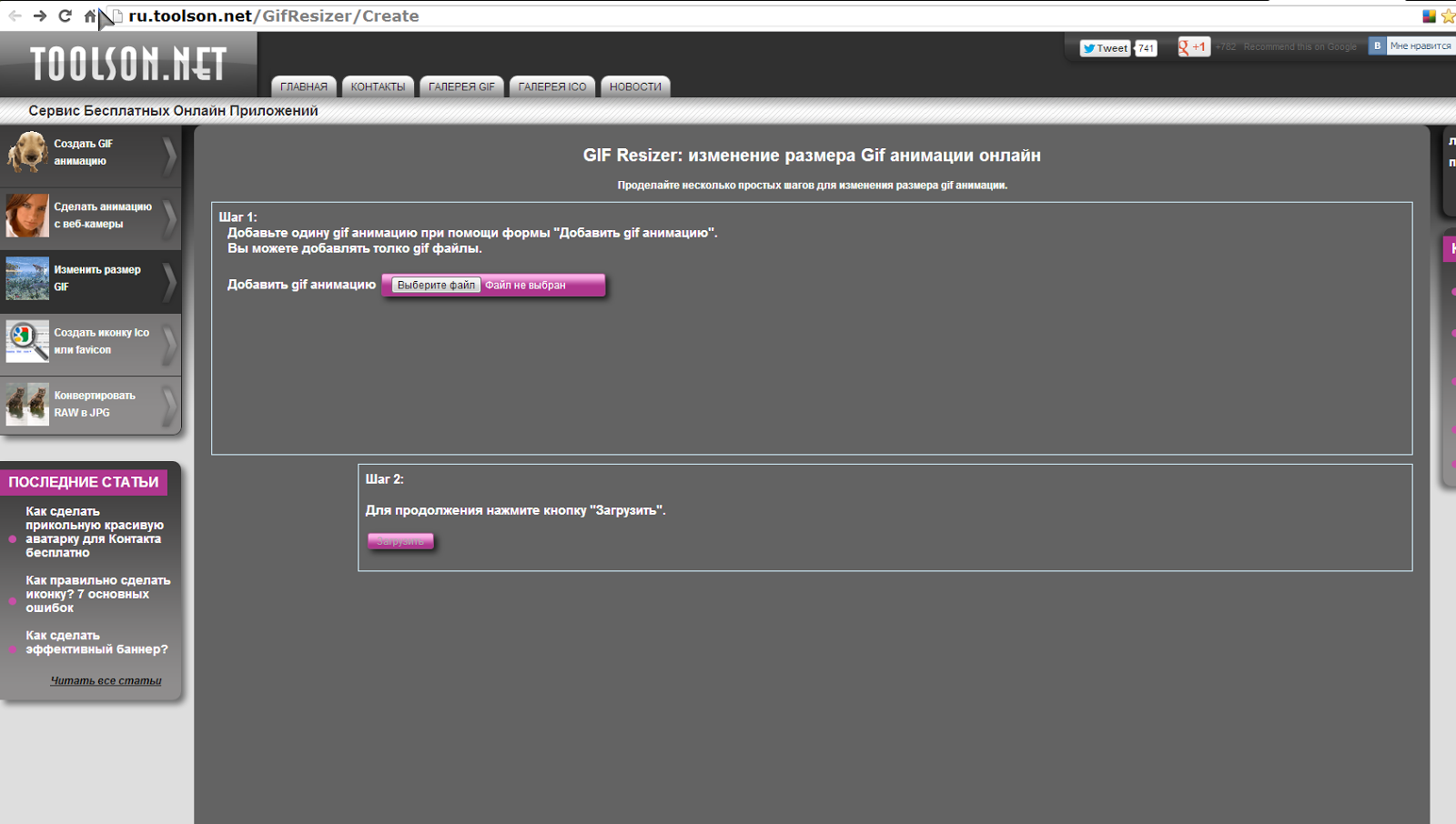Click the browser forward arrow
The width and height of the screenshot is (1456, 824).
39,15
